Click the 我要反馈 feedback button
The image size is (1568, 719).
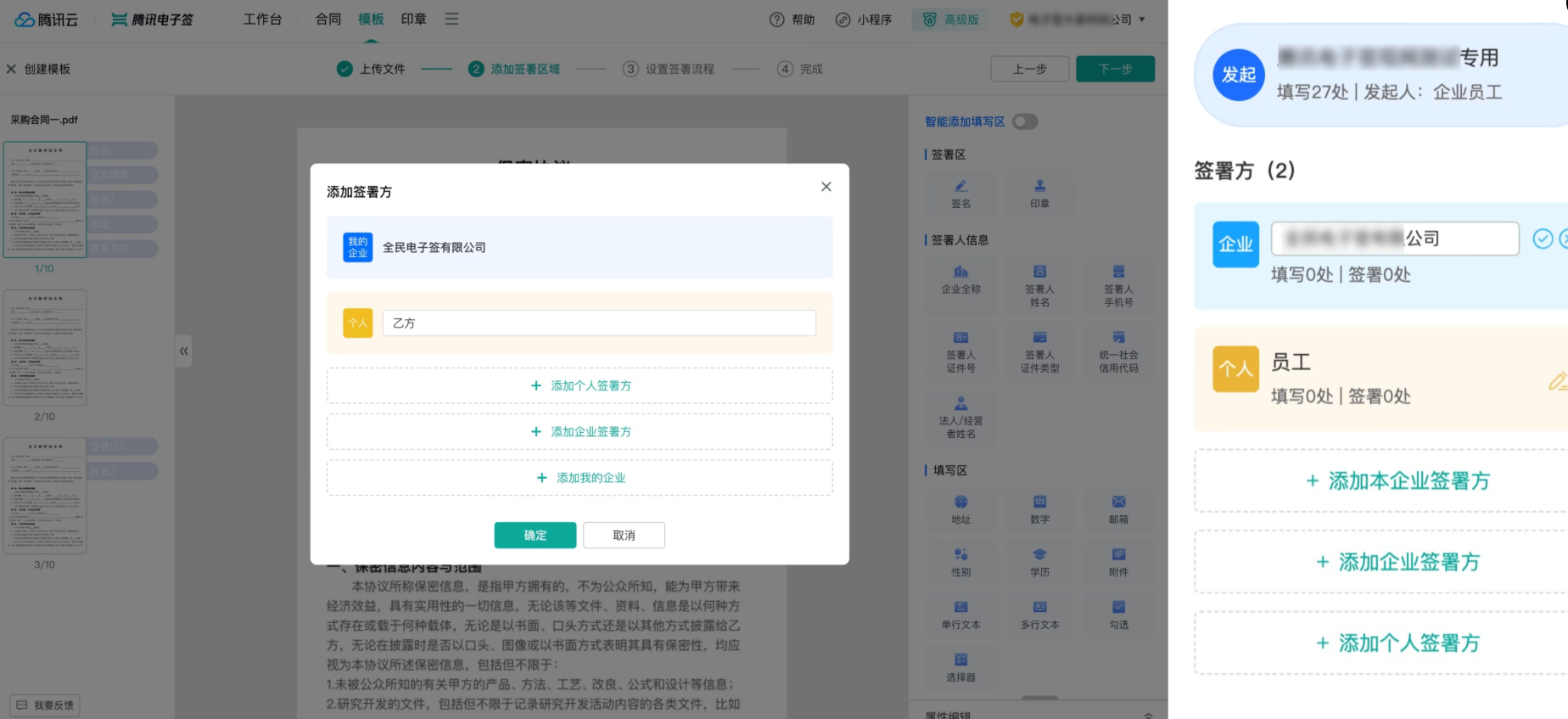(x=45, y=705)
